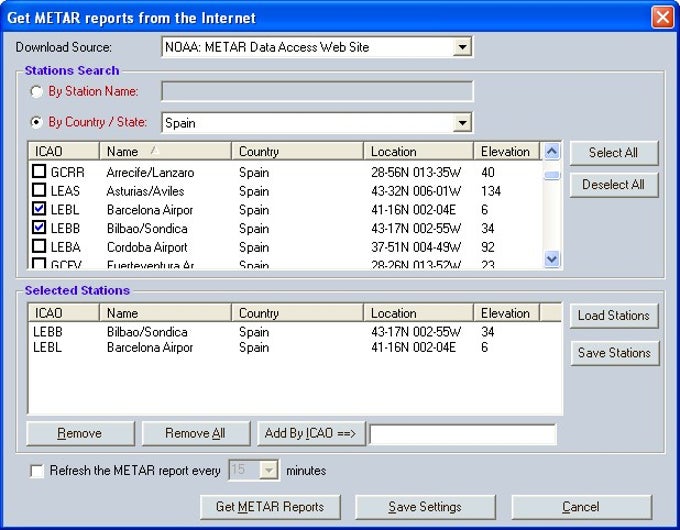The width and height of the screenshot is (680, 530).
Task: Uncheck the LEBB Bilbao/Sondica checkbox
Action: click(39, 227)
